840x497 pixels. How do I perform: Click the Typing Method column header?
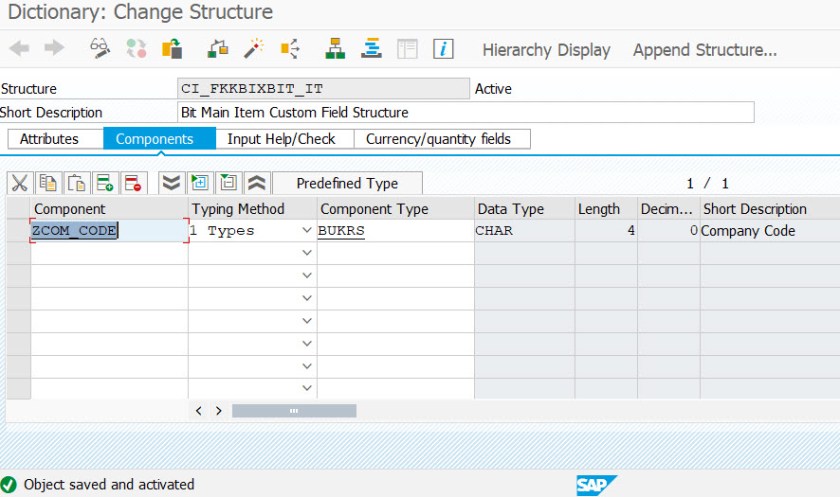[253, 208]
